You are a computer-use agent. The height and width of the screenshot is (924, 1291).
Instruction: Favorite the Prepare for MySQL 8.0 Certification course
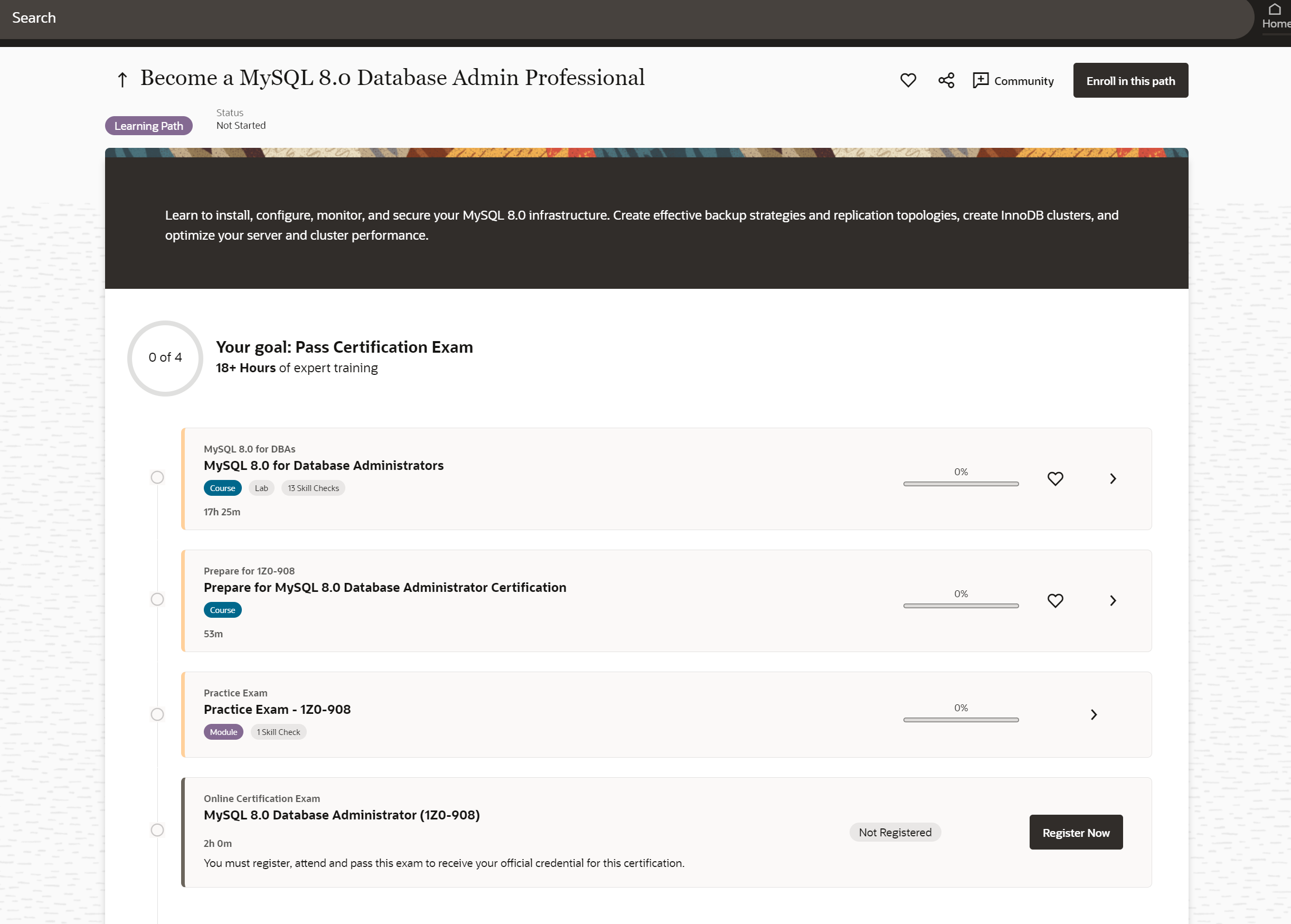[x=1055, y=600]
